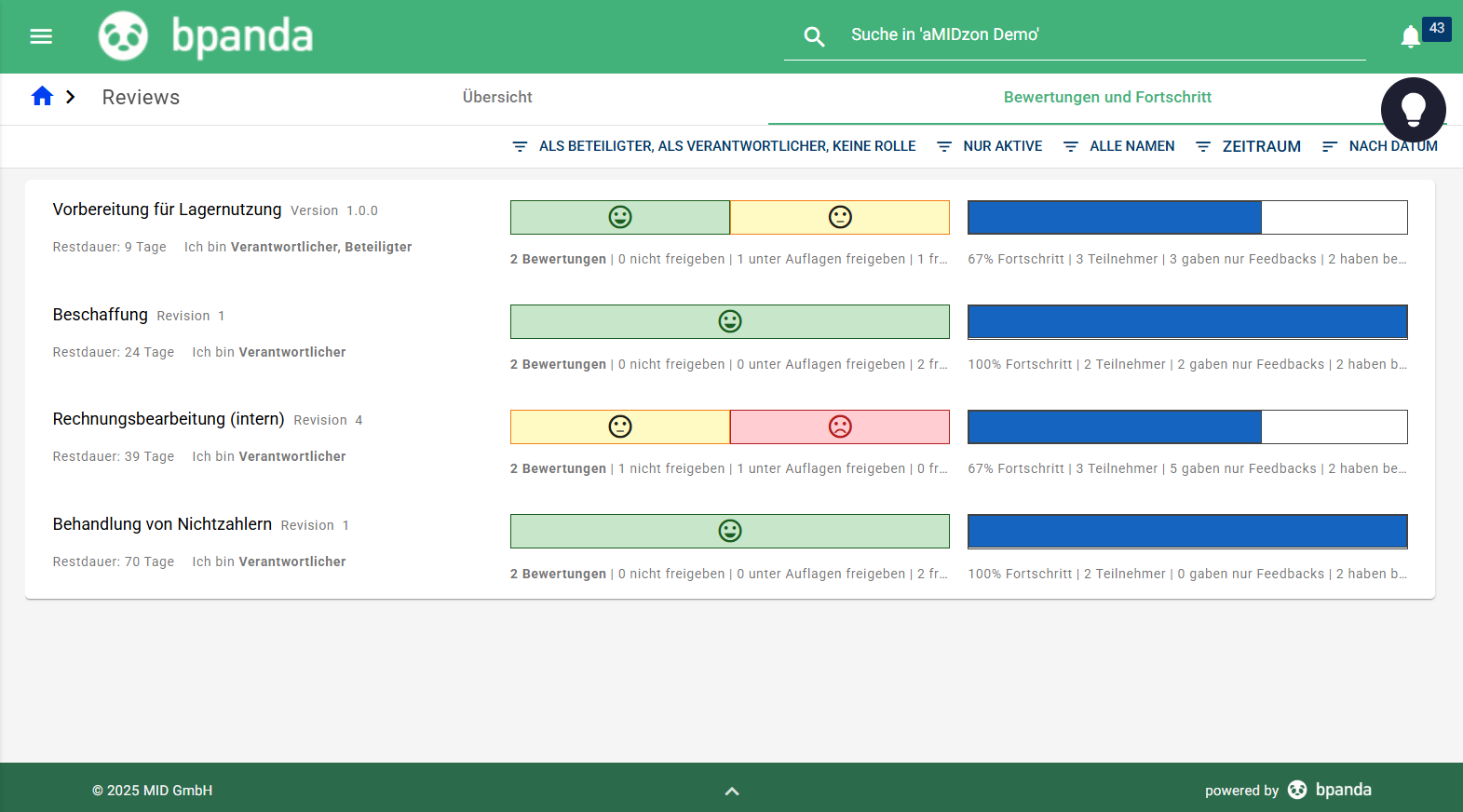Click the red sad face rating
Screen dimensions: 1463x812
point(840,426)
